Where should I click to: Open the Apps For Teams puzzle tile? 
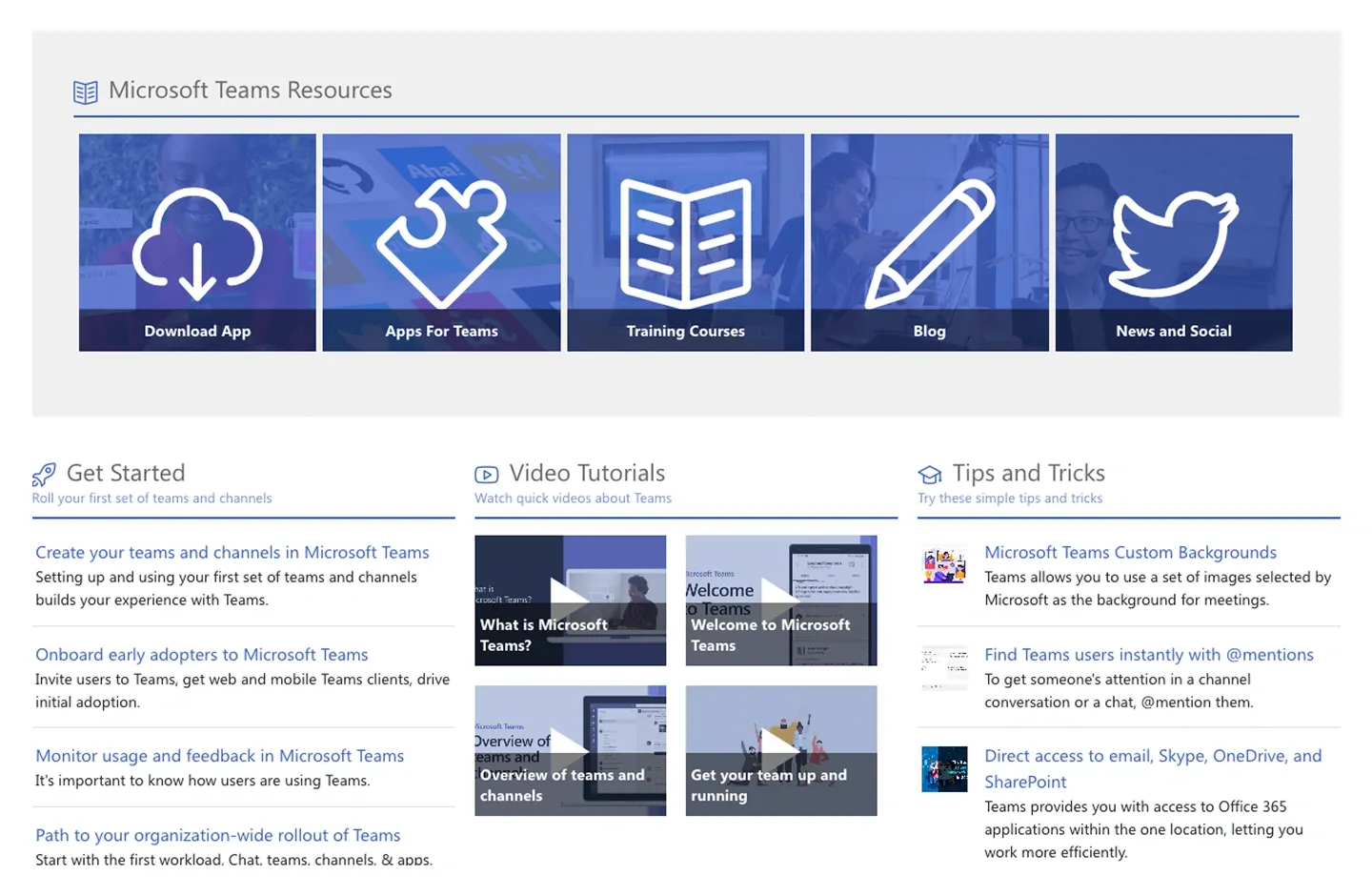pos(441,242)
